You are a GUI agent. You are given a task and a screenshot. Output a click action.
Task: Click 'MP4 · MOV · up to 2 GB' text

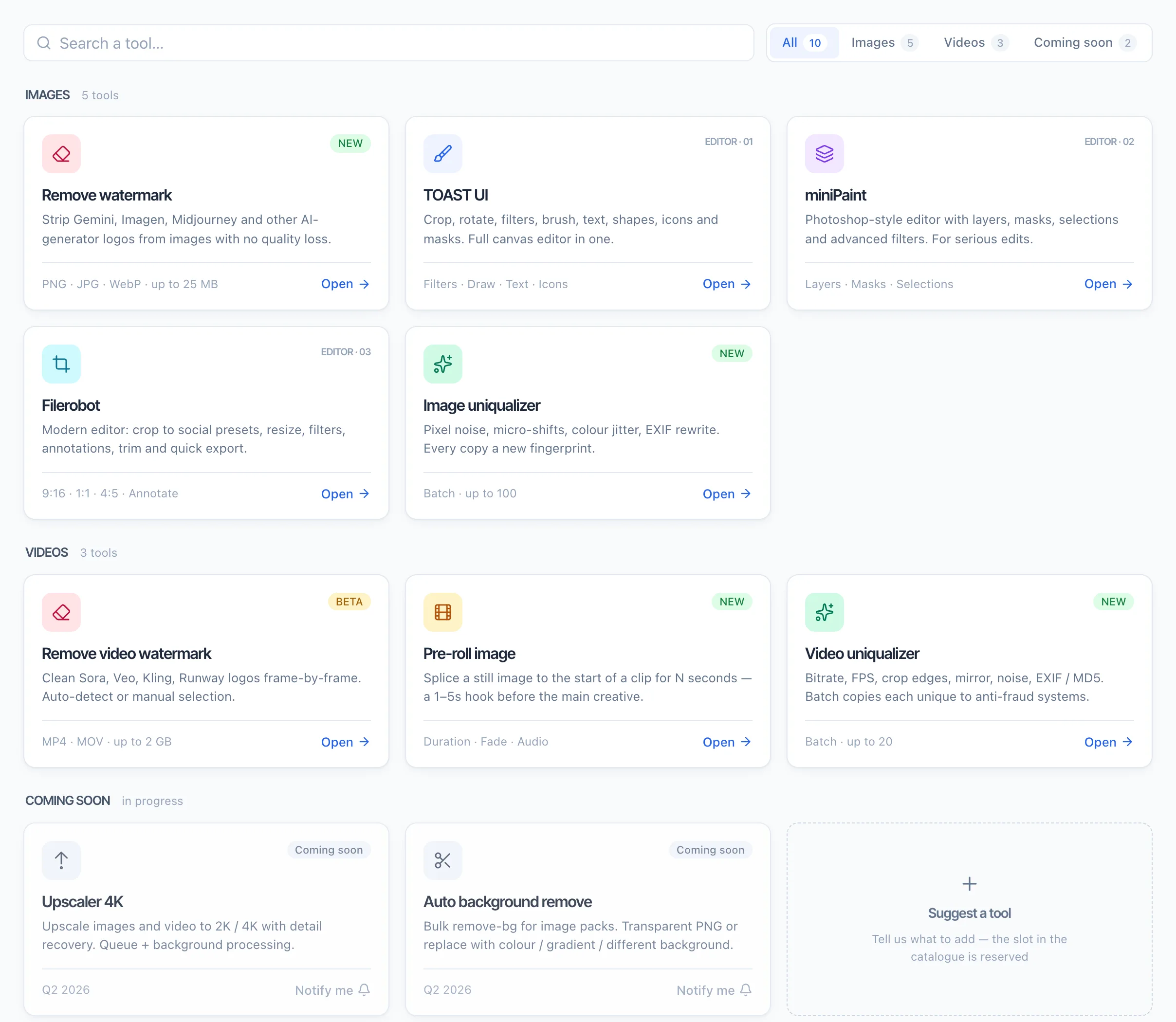tap(107, 741)
